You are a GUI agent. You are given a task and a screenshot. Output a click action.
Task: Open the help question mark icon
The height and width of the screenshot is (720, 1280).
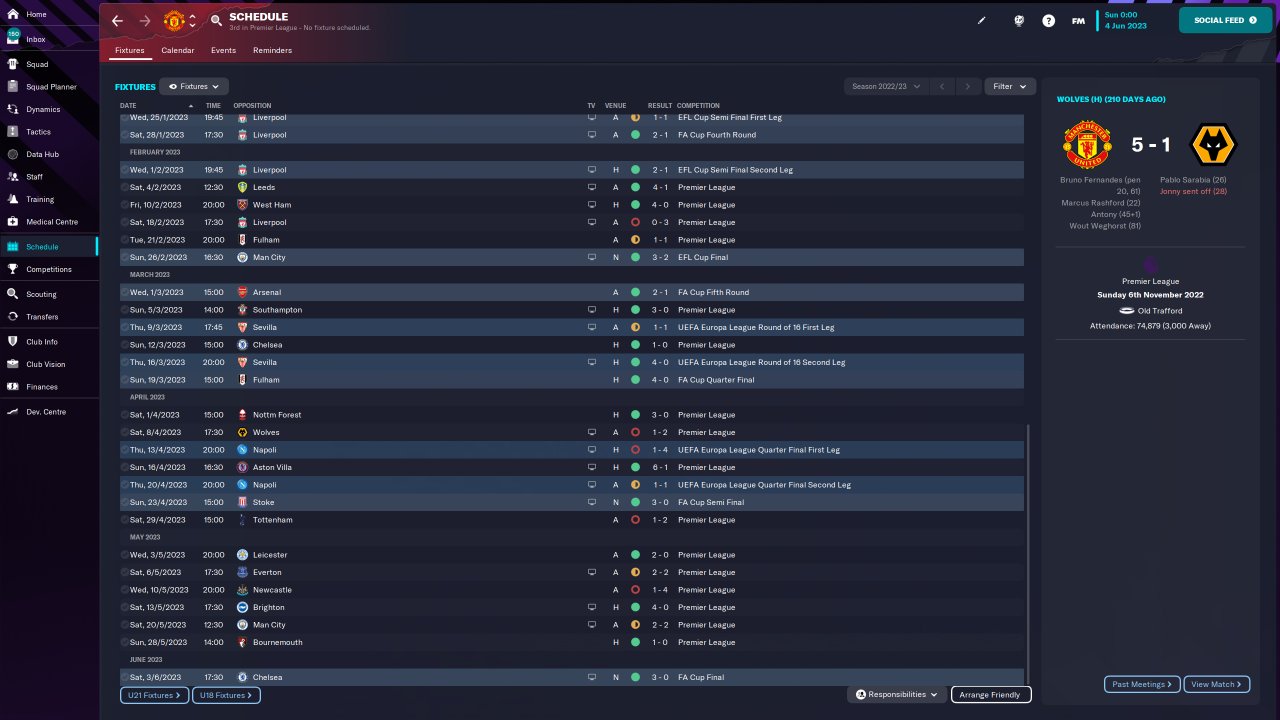(x=1048, y=20)
